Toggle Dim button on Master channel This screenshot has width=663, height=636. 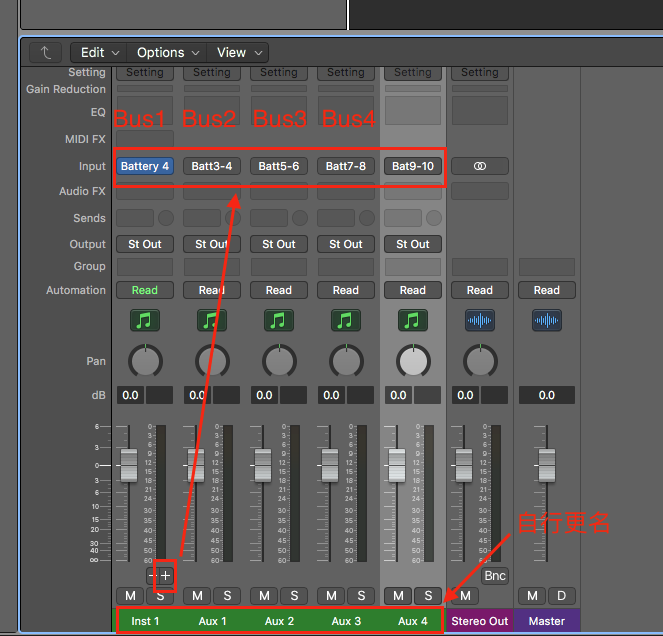click(562, 596)
